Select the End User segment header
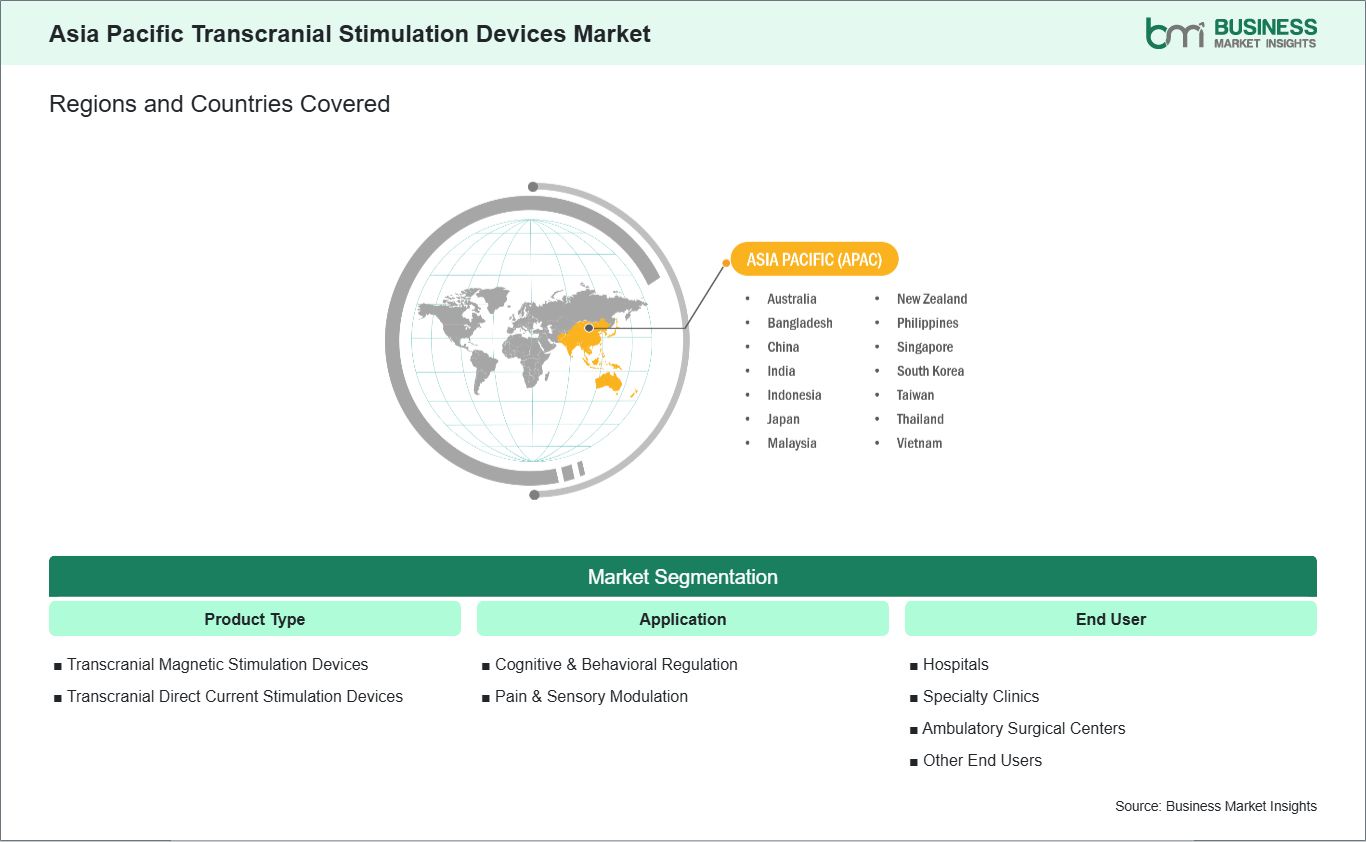1366x842 pixels. 1111,619
